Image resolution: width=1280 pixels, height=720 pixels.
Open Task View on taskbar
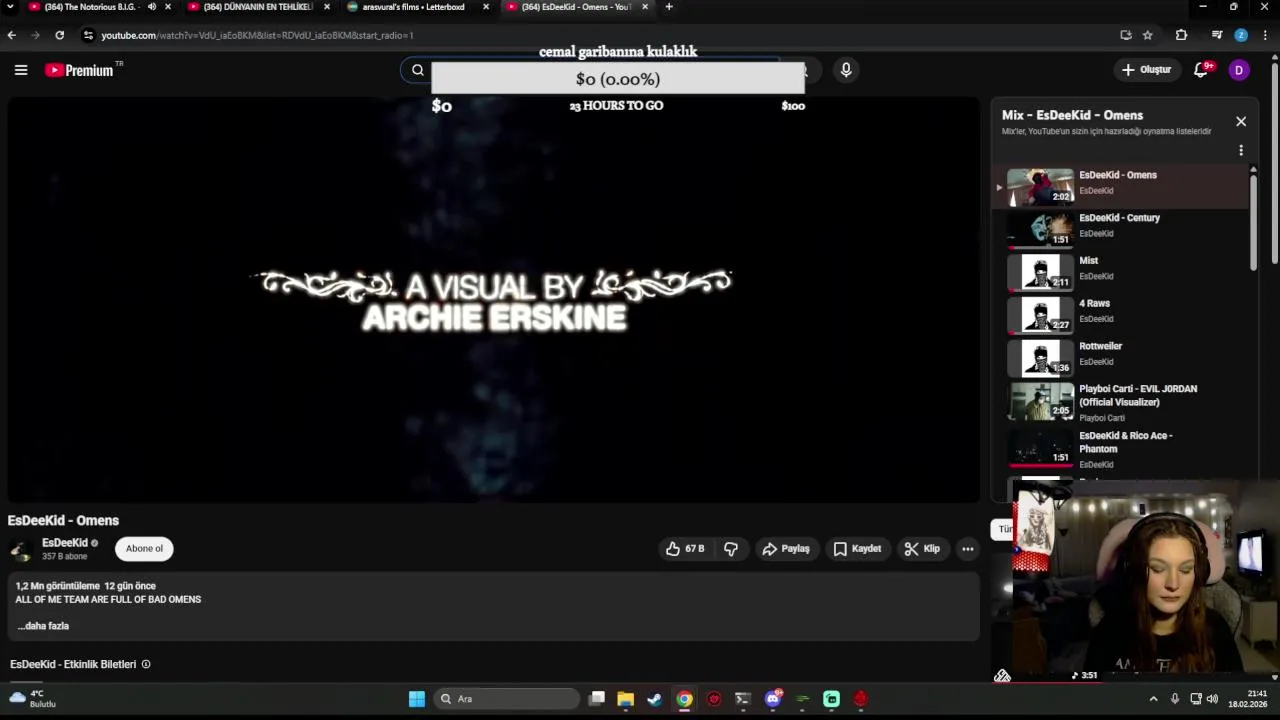tap(597, 699)
